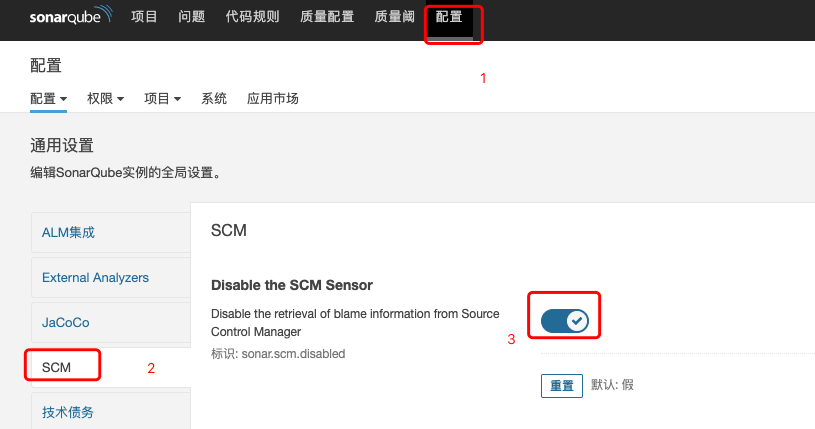Open the 项目 dropdown in the settings submenu
Image resolution: width=815 pixels, height=429 pixels.
162,98
